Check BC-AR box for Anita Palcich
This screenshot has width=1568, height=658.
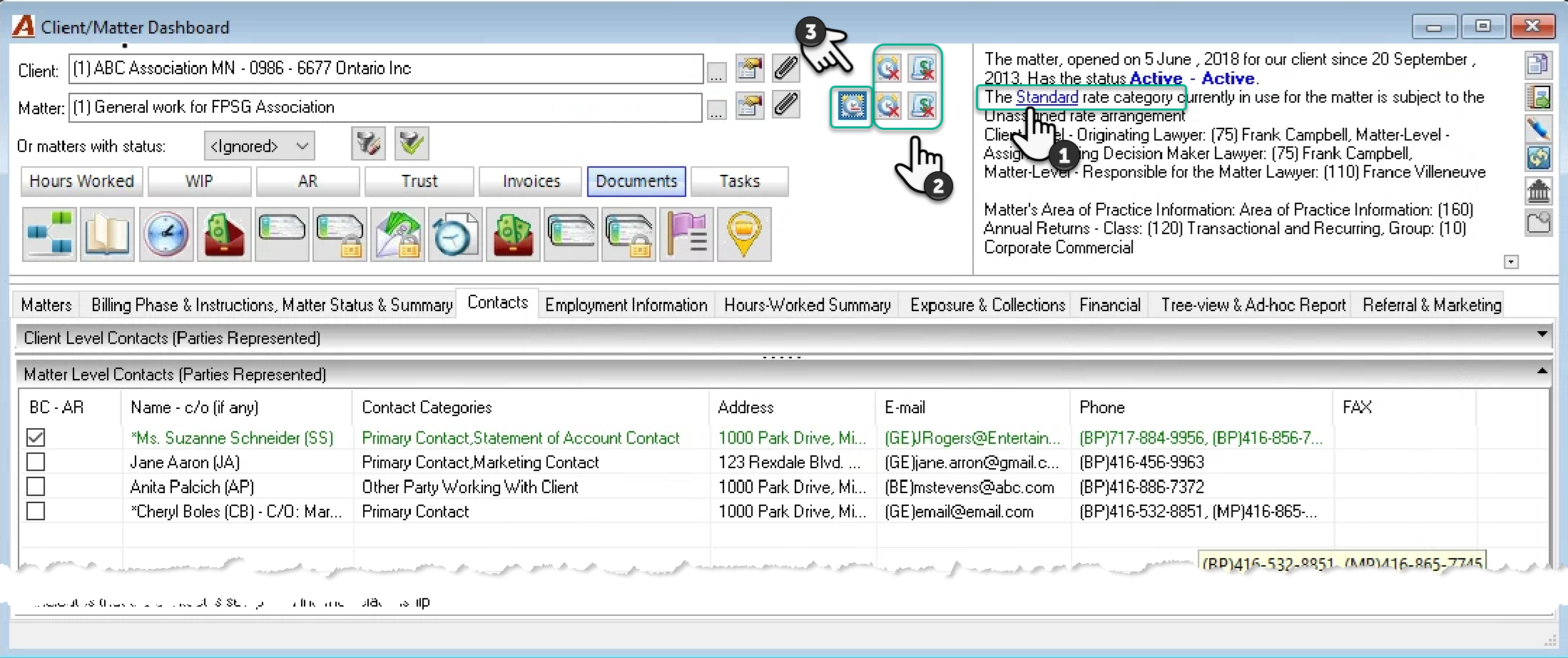point(36,487)
